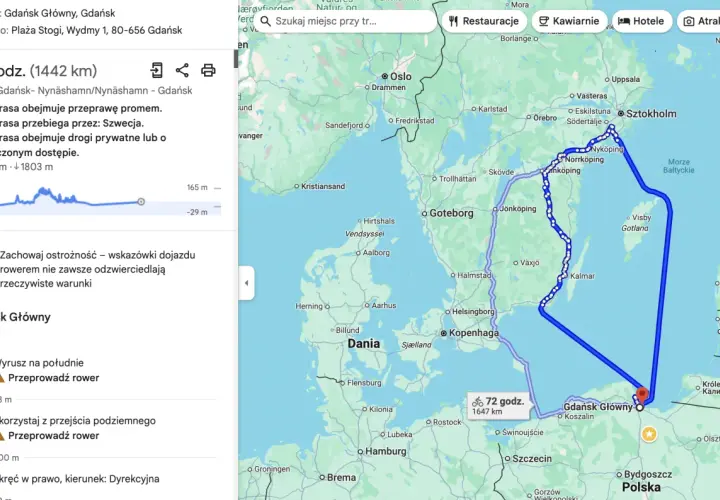Select alternative route 72 godz. label
The height and width of the screenshot is (500, 720).
(498, 405)
